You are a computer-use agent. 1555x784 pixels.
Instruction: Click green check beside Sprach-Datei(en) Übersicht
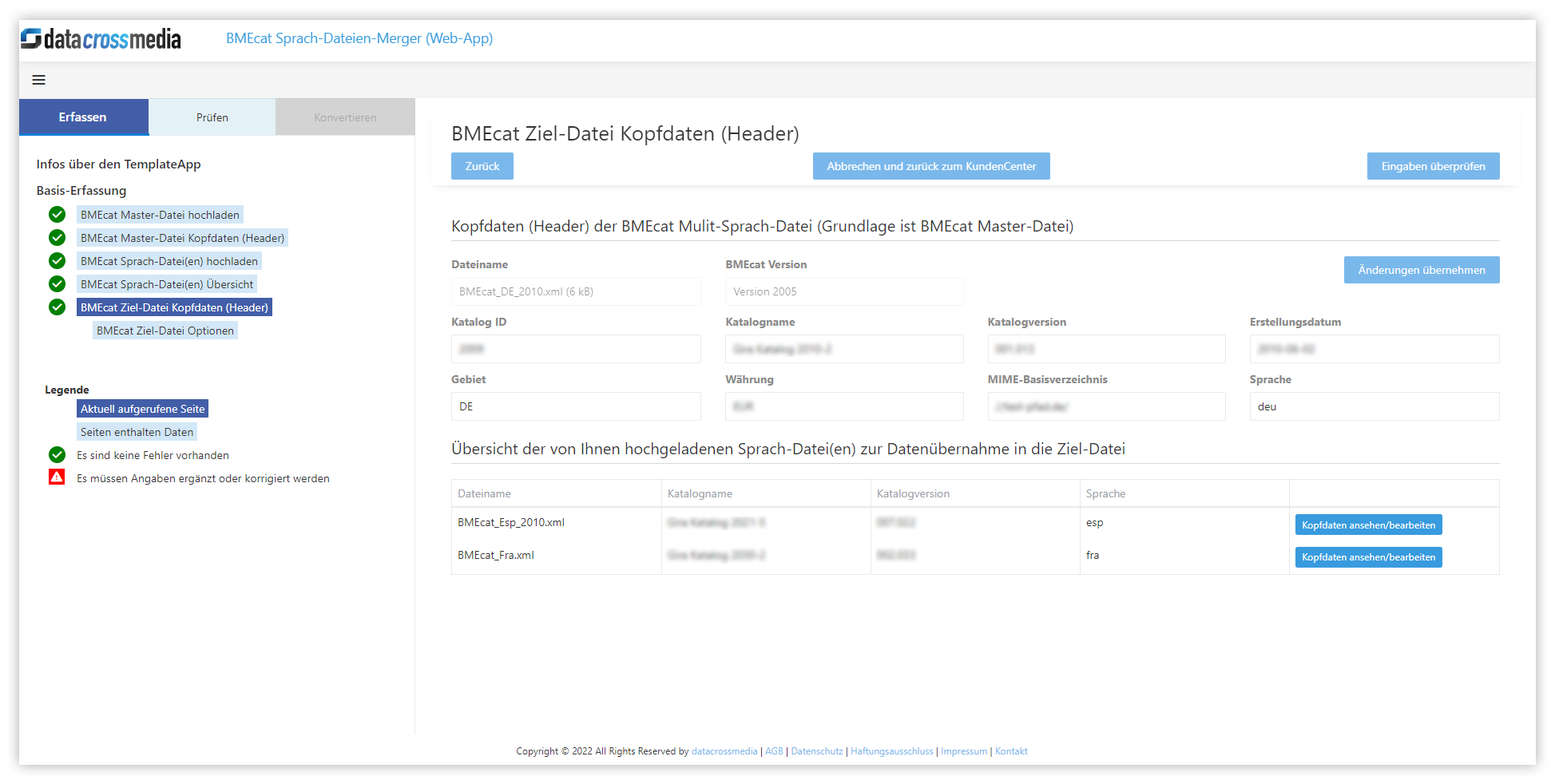tap(57, 283)
